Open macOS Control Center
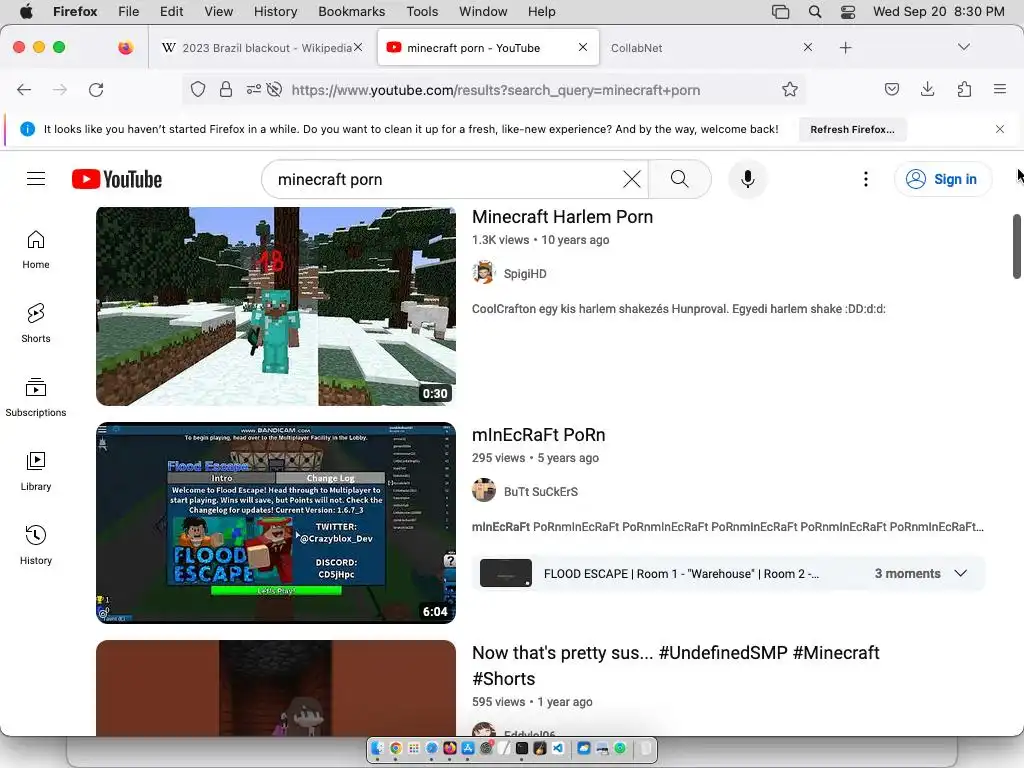Screen dimensions: 1024x768 click(x=848, y=12)
